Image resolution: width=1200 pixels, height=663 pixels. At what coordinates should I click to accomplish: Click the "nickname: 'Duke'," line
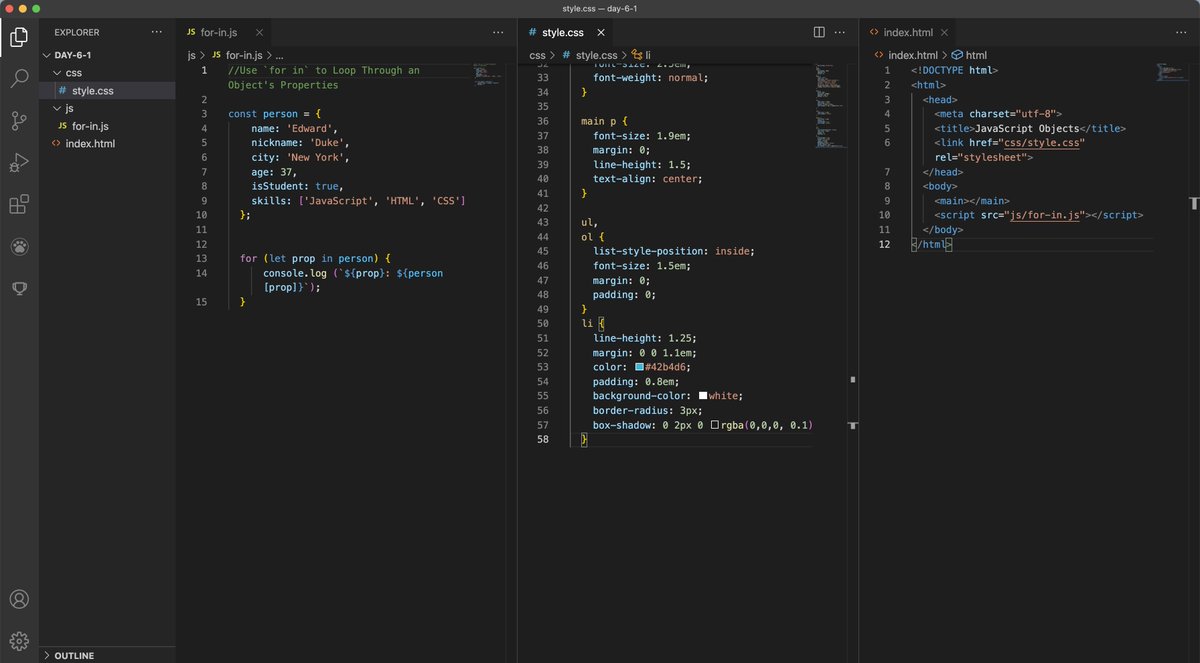click(x=298, y=143)
